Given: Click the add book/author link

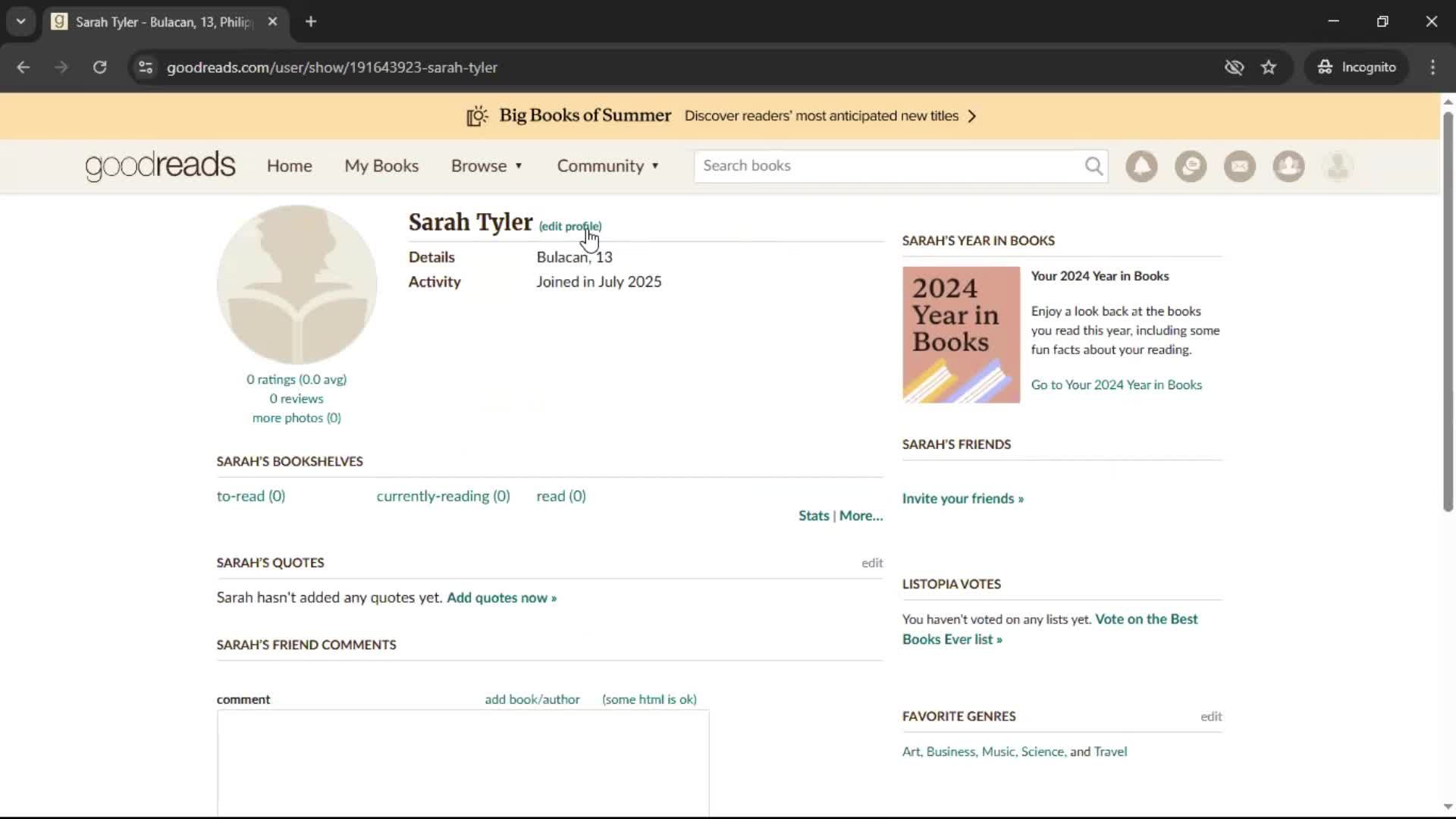Looking at the screenshot, I should tap(532, 699).
